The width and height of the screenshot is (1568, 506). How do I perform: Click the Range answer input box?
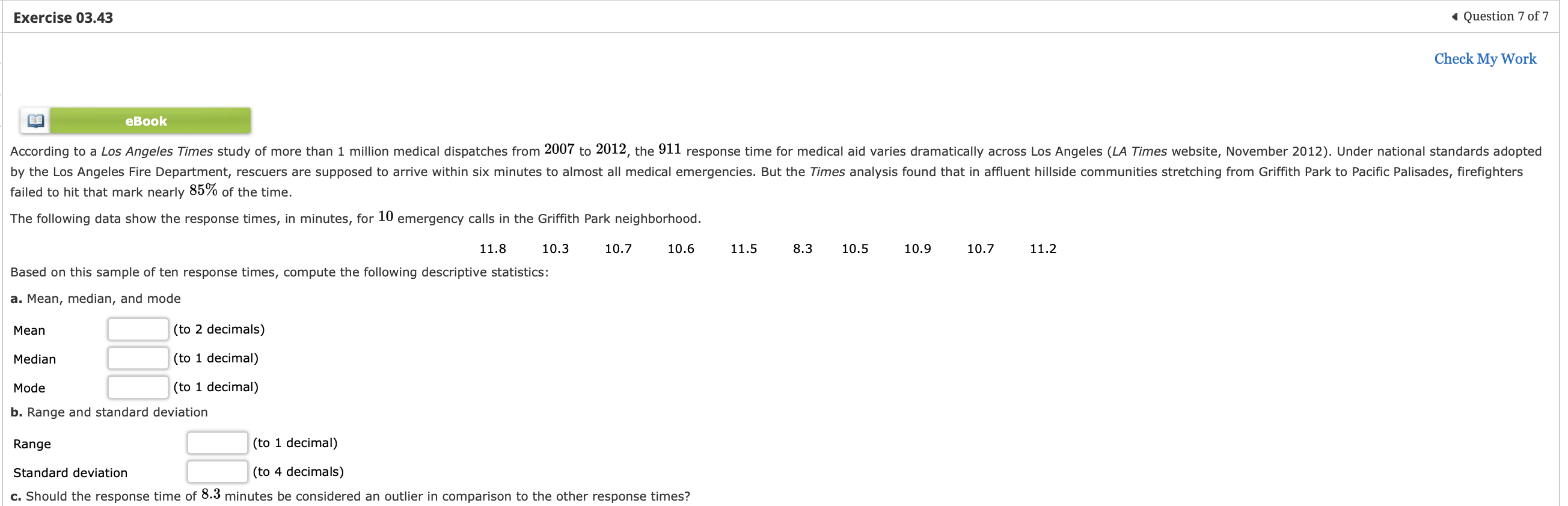[x=216, y=443]
